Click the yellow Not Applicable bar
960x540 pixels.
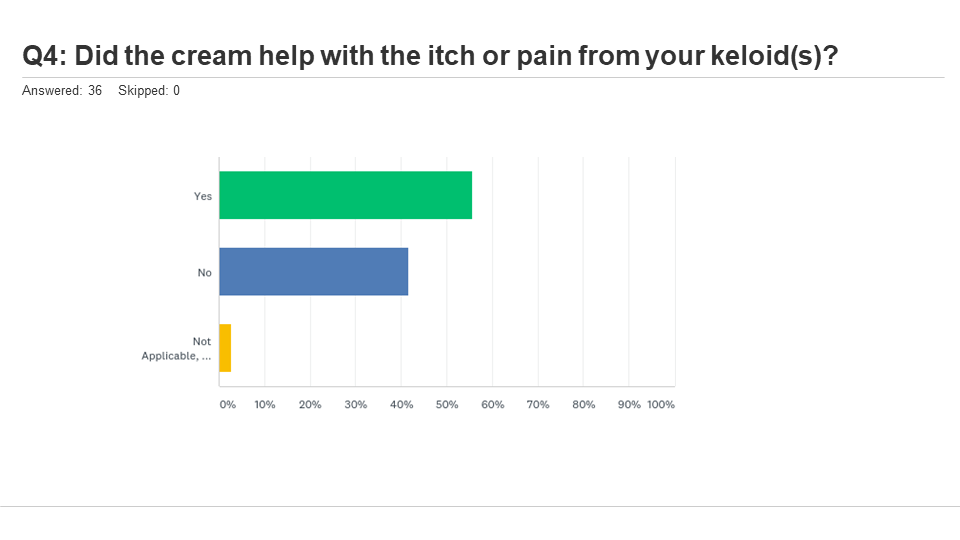(x=225, y=348)
